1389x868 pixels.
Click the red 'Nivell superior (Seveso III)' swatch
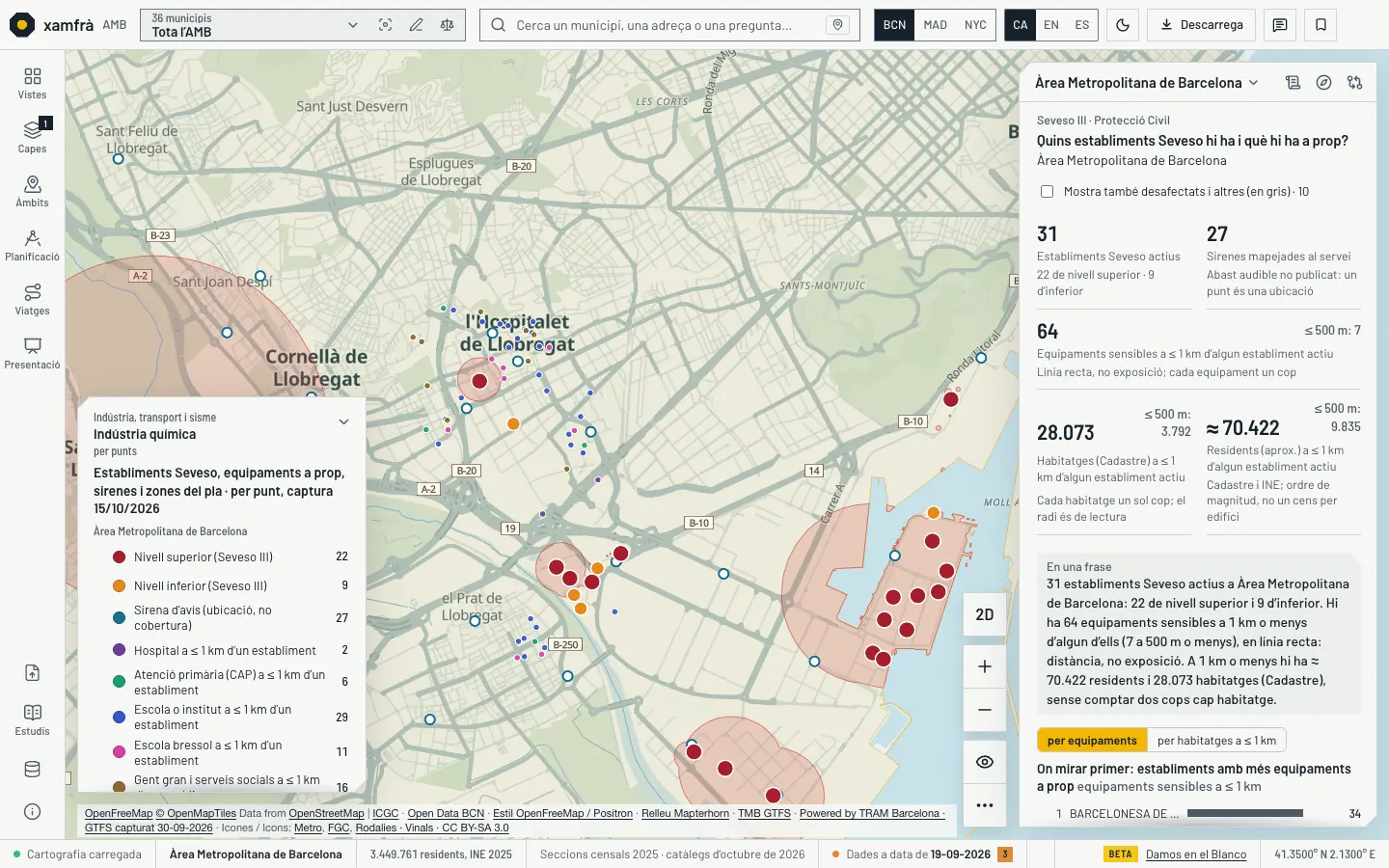click(x=120, y=556)
